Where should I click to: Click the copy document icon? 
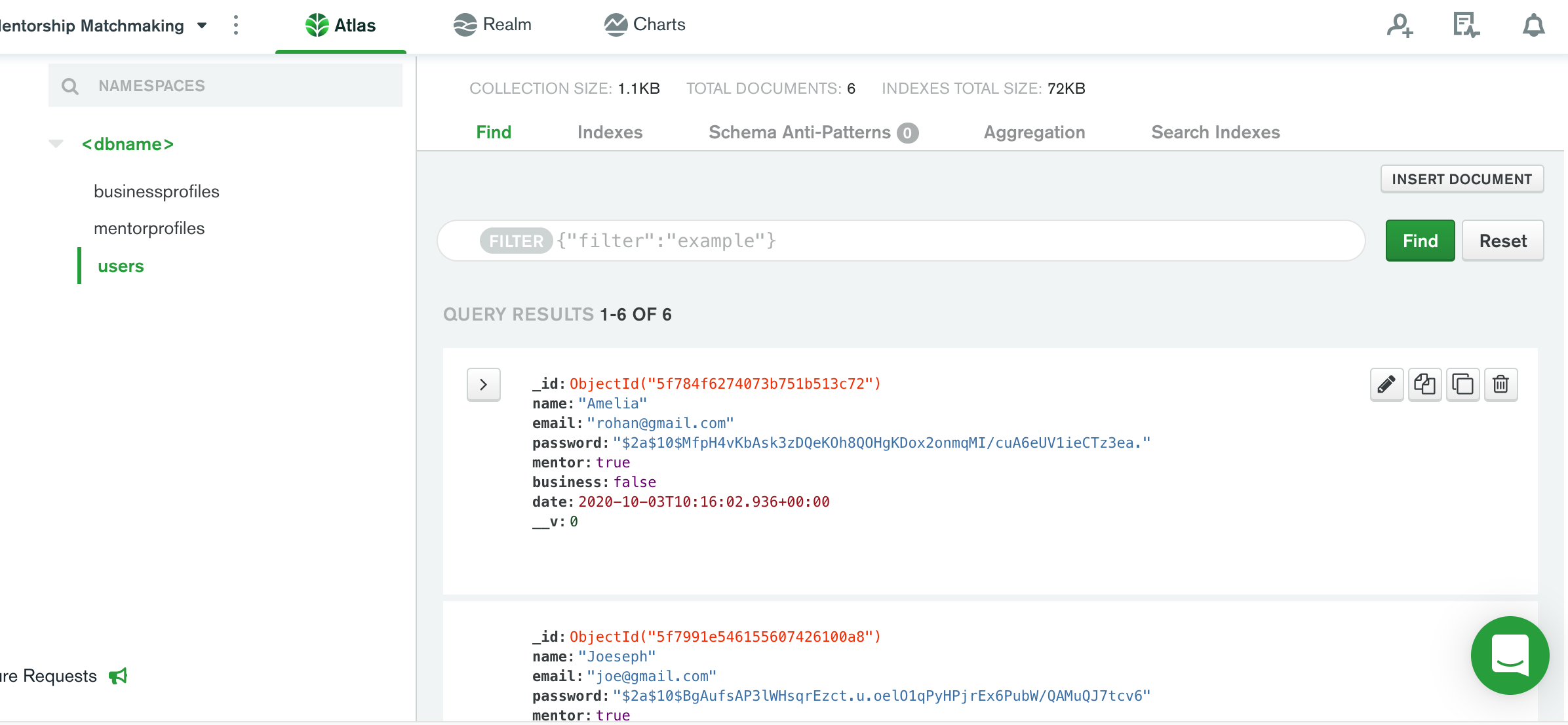1424,384
